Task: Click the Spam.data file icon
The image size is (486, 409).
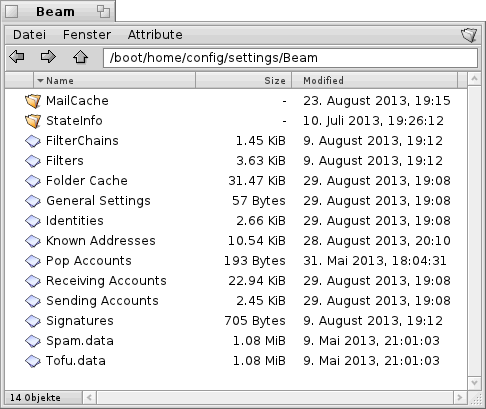Action: pos(33,341)
